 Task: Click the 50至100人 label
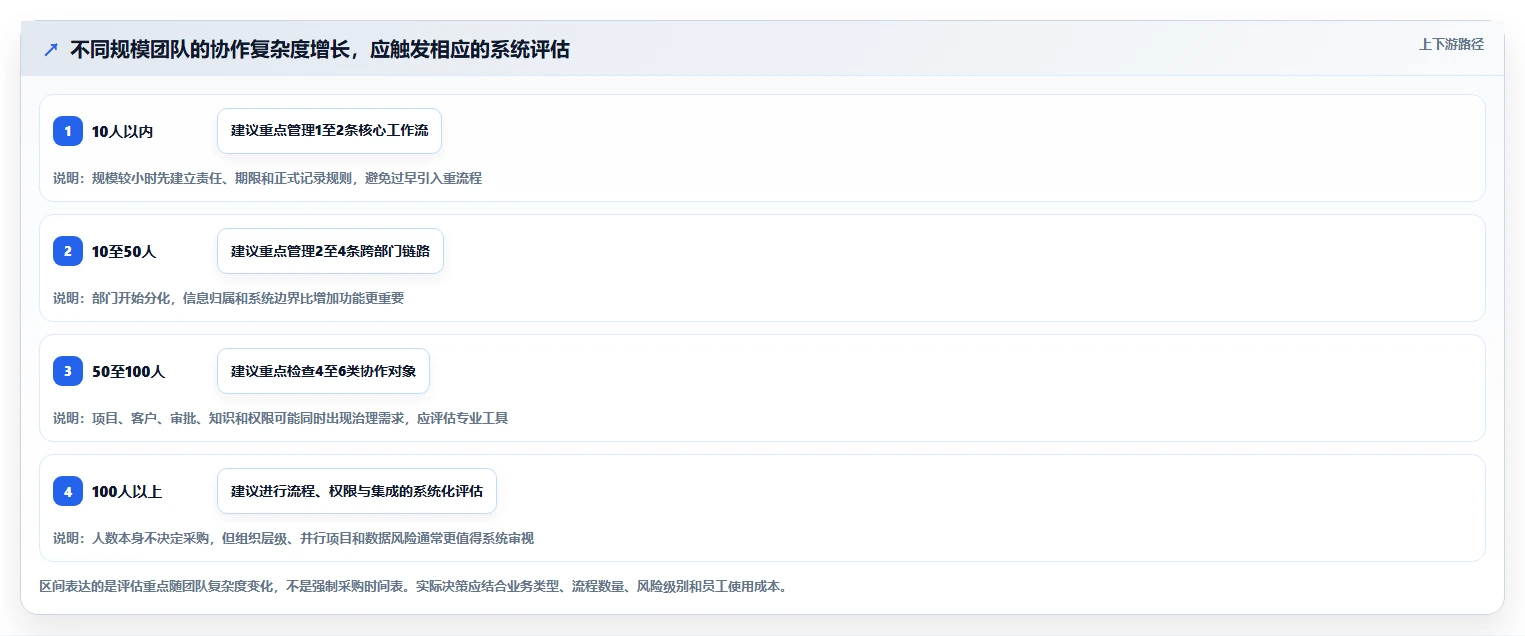128,371
